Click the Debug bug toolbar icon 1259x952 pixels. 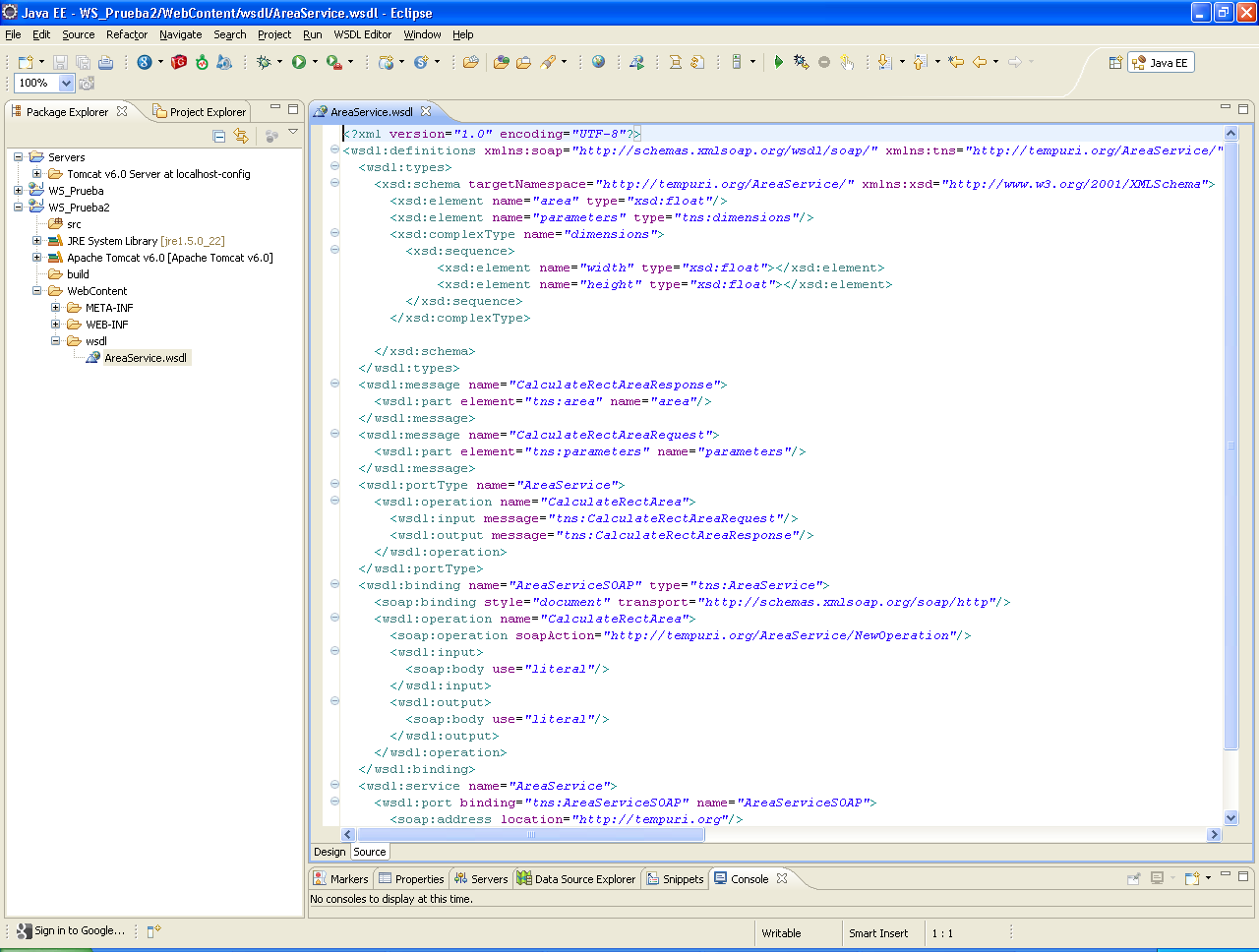pyautogui.click(x=263, y=62)
